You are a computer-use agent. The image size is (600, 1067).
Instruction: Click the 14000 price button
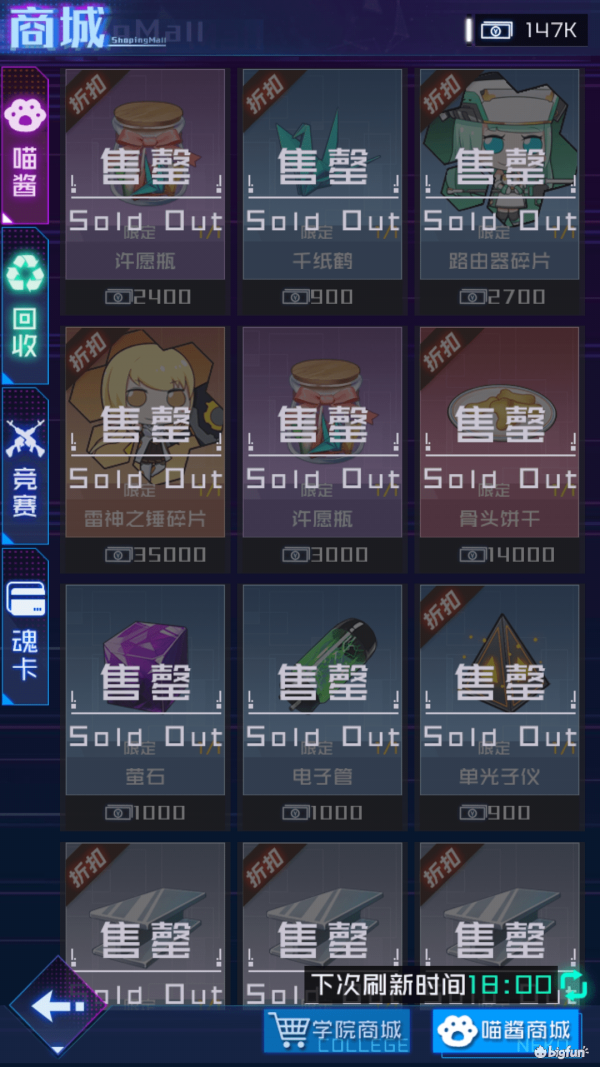pyautogui.click(x=500, y=555)
